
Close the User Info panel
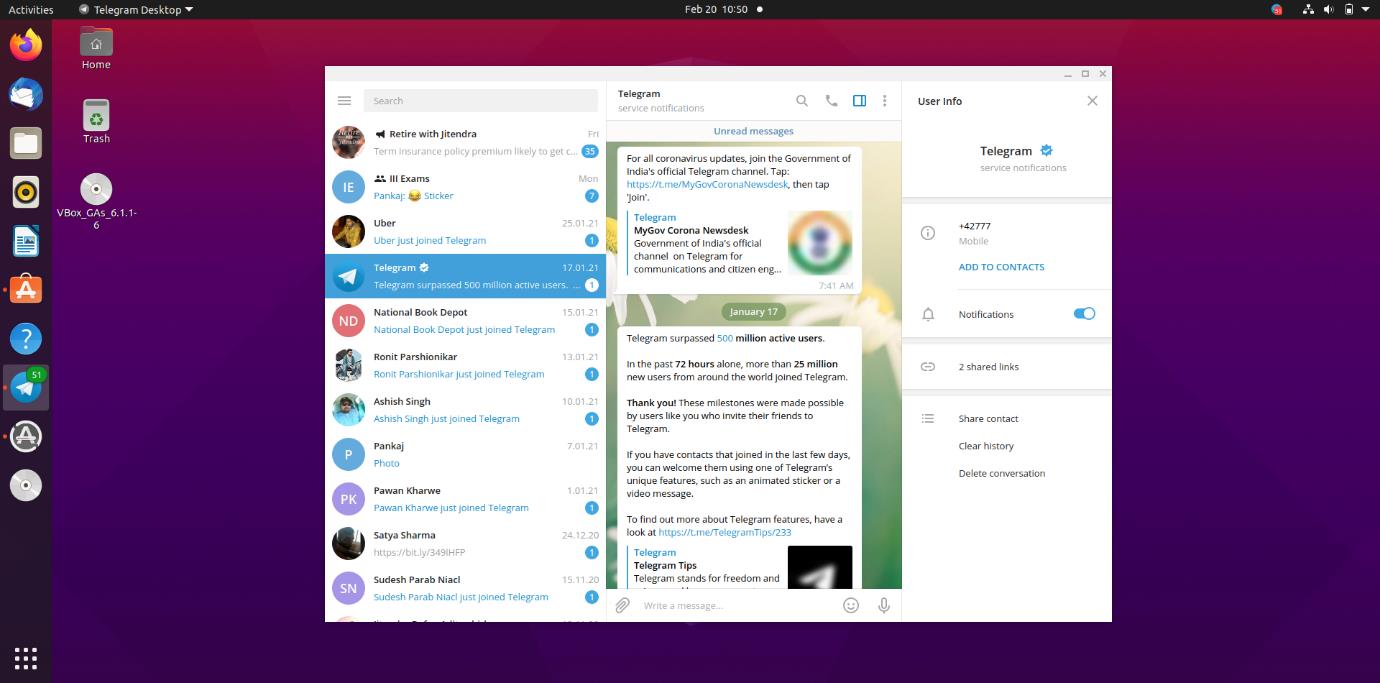[x=1092, y=101]
